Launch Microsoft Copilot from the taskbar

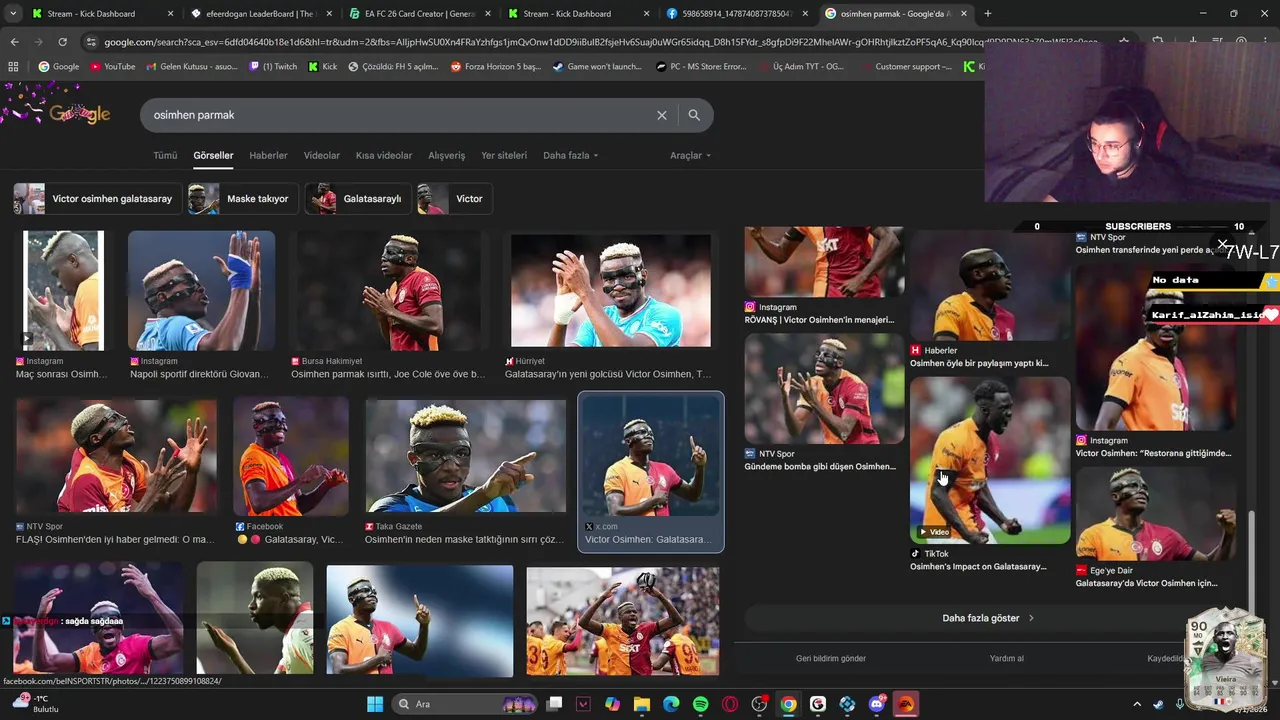[613, 704]
